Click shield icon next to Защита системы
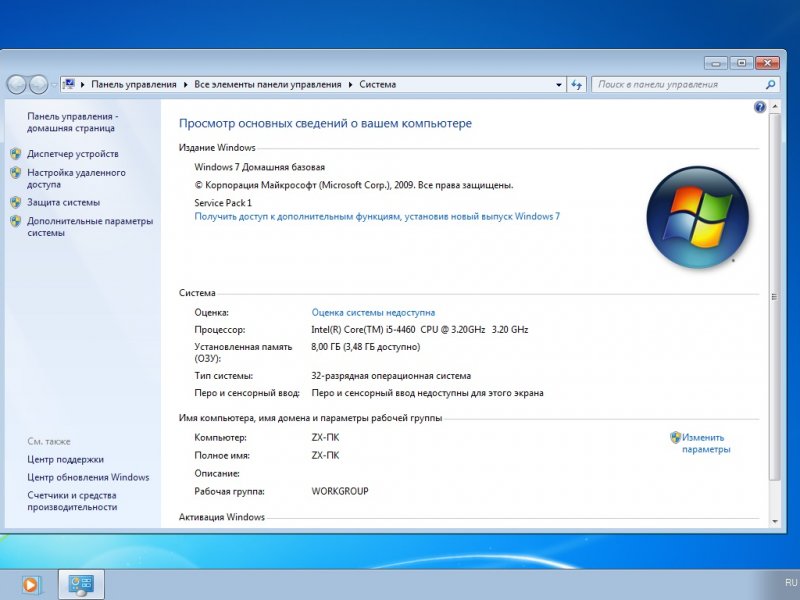 point(16,203)
